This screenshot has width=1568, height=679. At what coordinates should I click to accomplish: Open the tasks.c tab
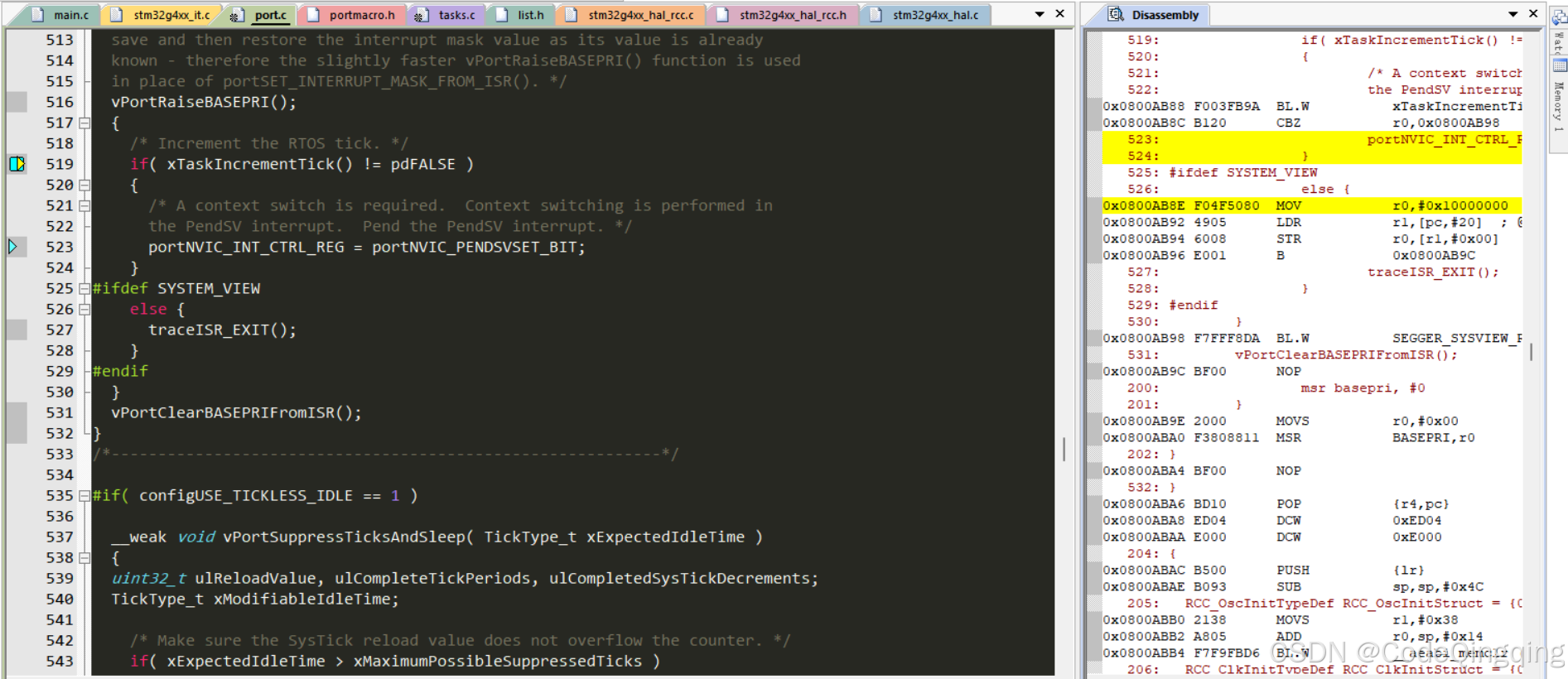coord(446,15)
